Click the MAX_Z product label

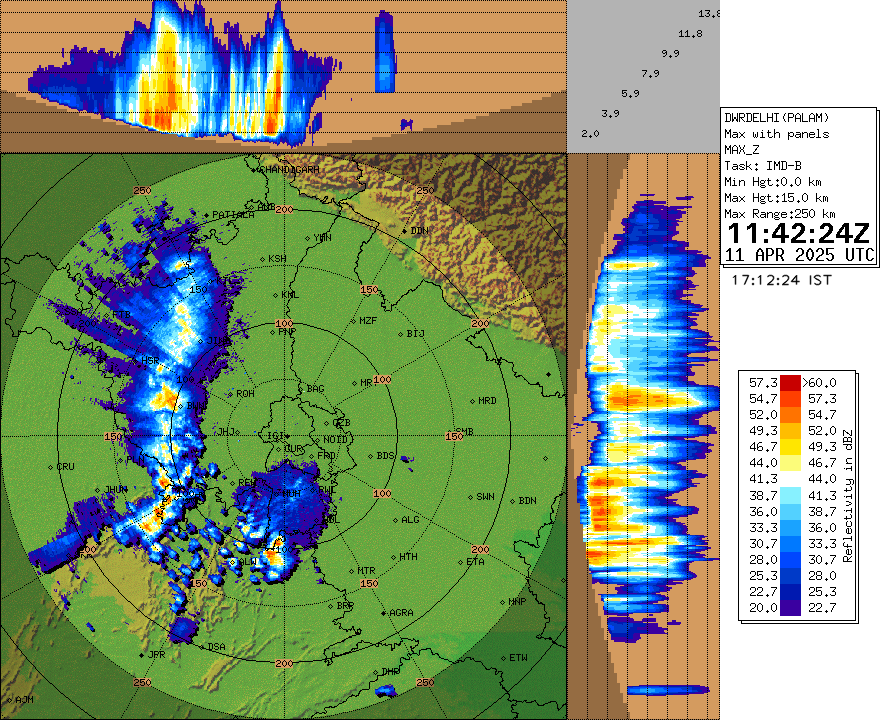[741, 150]
